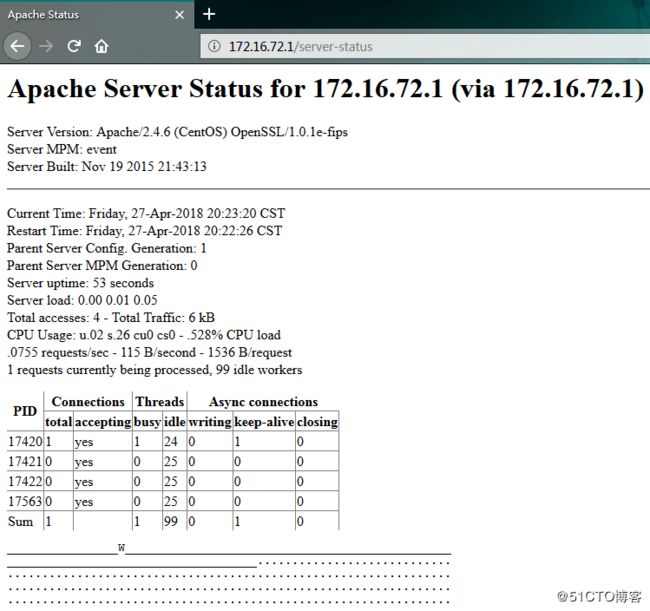Click the browser back arrow button
Screen dimensions: 650x611
pyautogui.click(x=17, y=46)
